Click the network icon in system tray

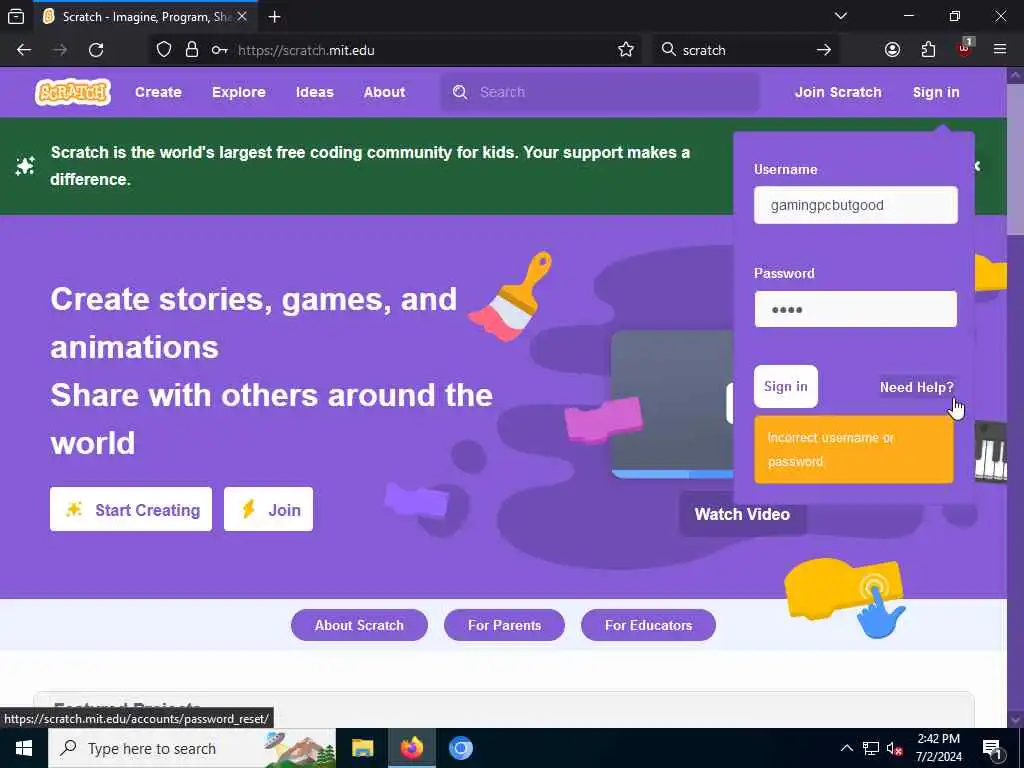pos(871,748)
